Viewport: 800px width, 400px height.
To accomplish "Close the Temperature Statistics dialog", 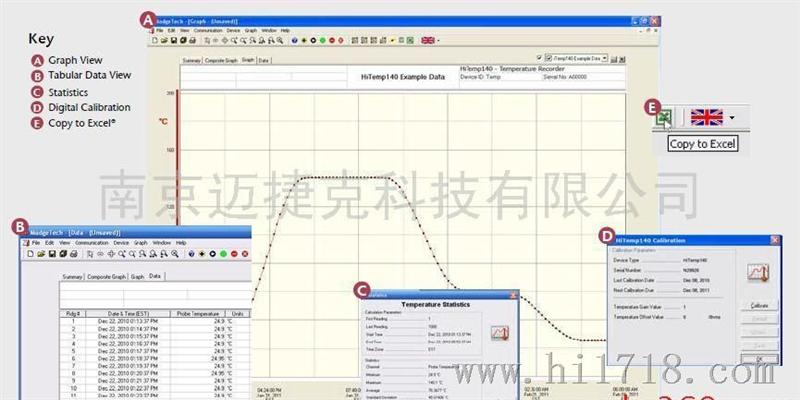I will coord(513,295).
